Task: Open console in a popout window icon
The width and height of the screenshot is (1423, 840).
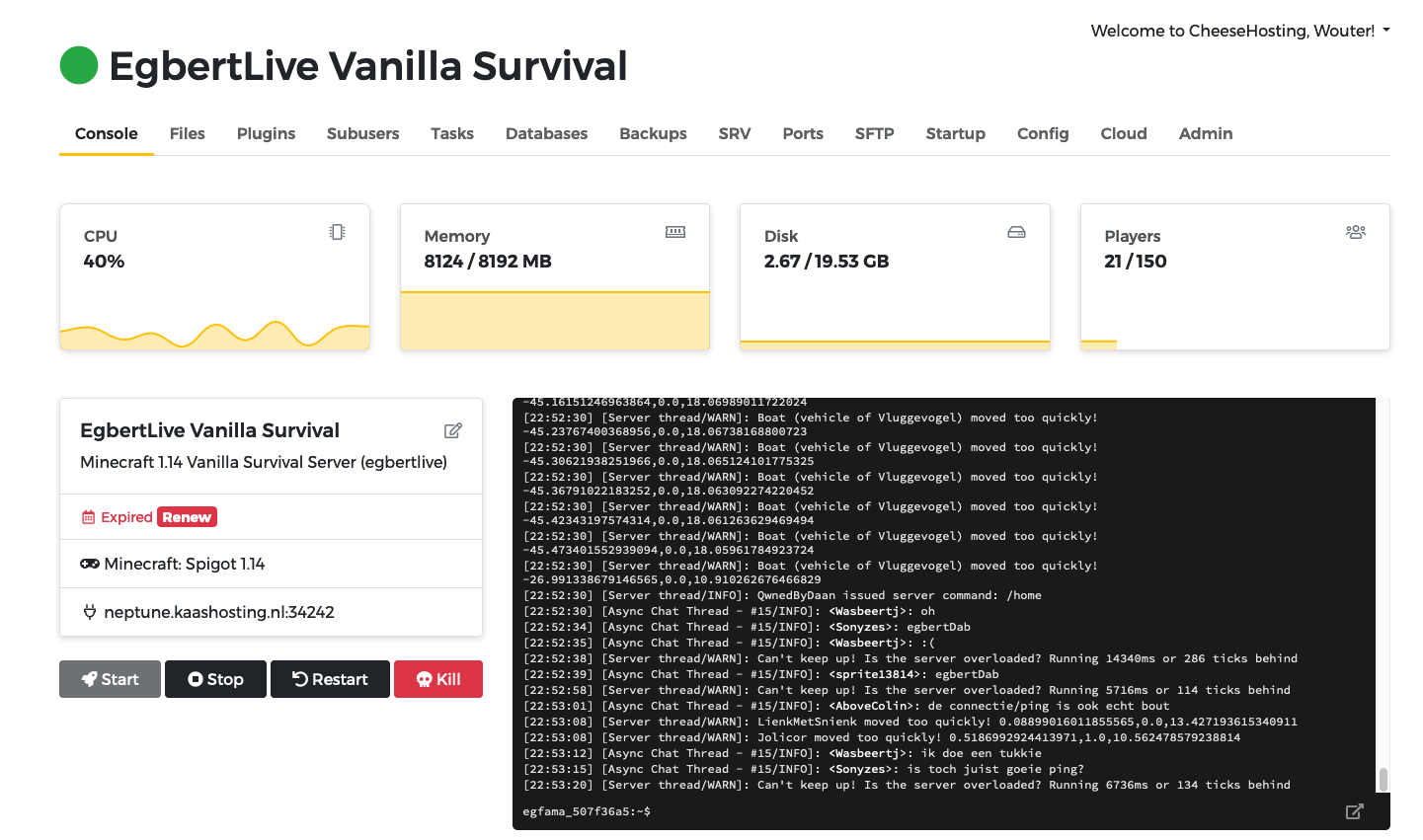Action: pos(1354,811)
